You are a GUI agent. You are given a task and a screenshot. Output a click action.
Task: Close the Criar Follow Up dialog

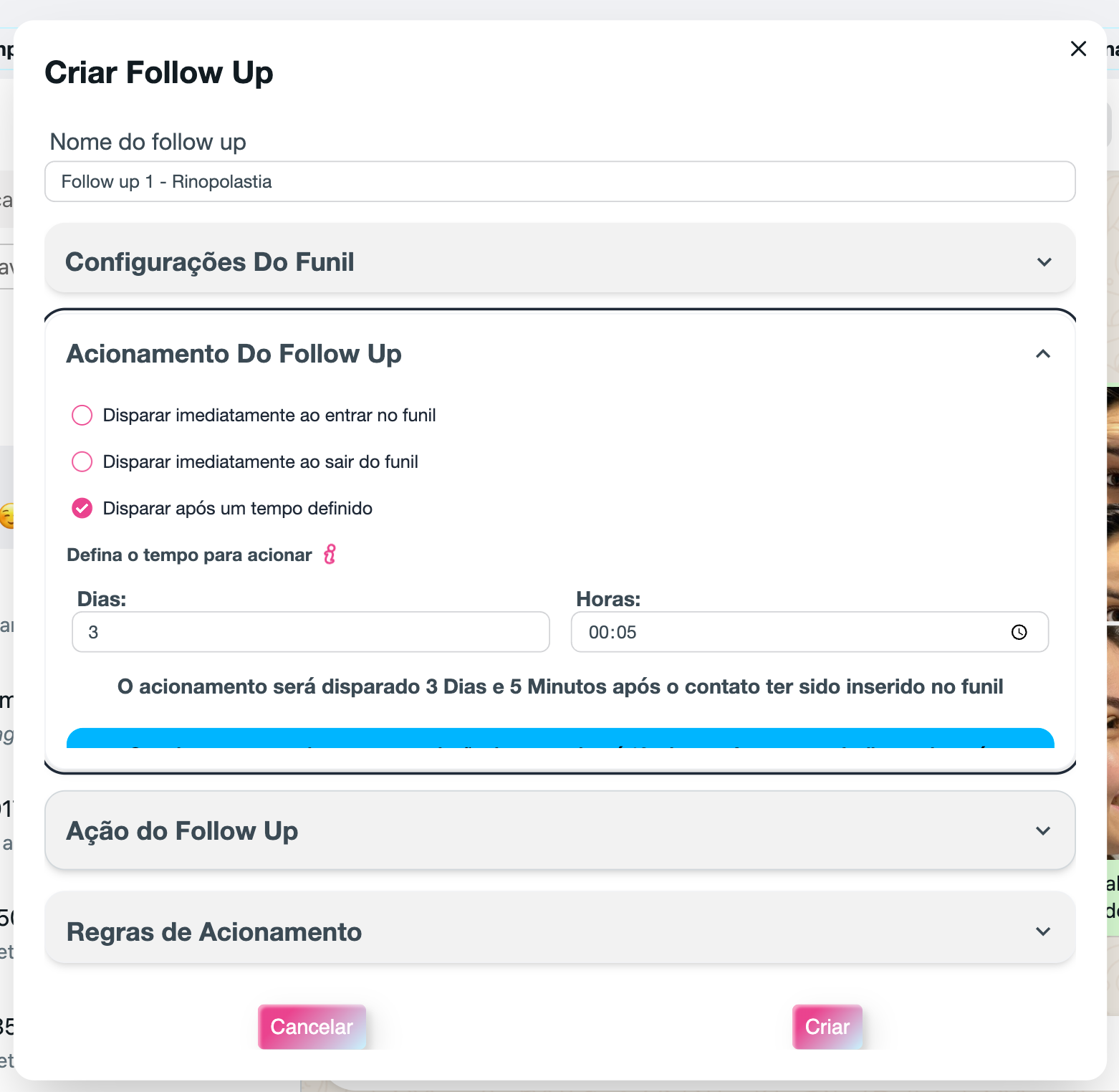coord(1078,49)
